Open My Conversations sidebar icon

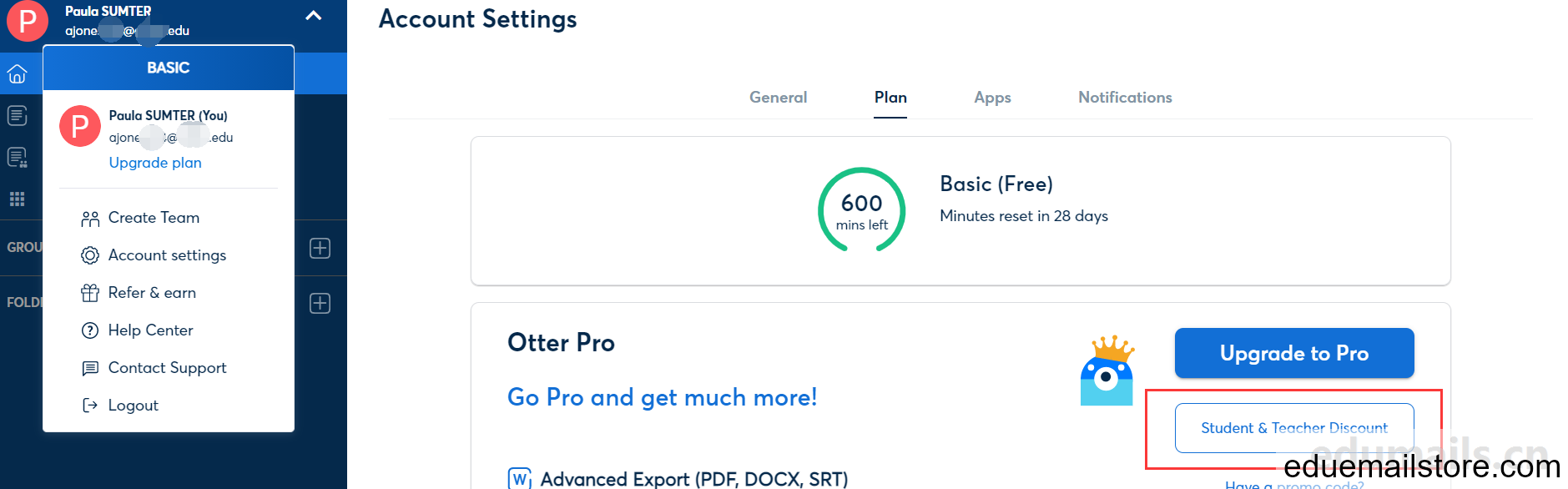tap(17, 115)
